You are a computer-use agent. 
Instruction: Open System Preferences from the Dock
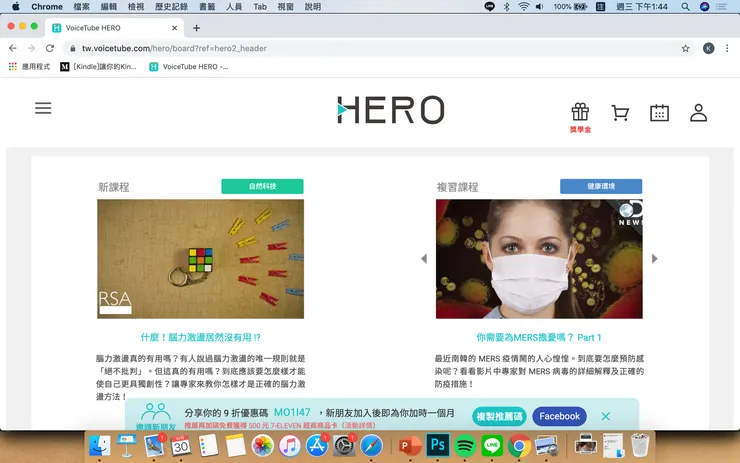tap(344, 445)
